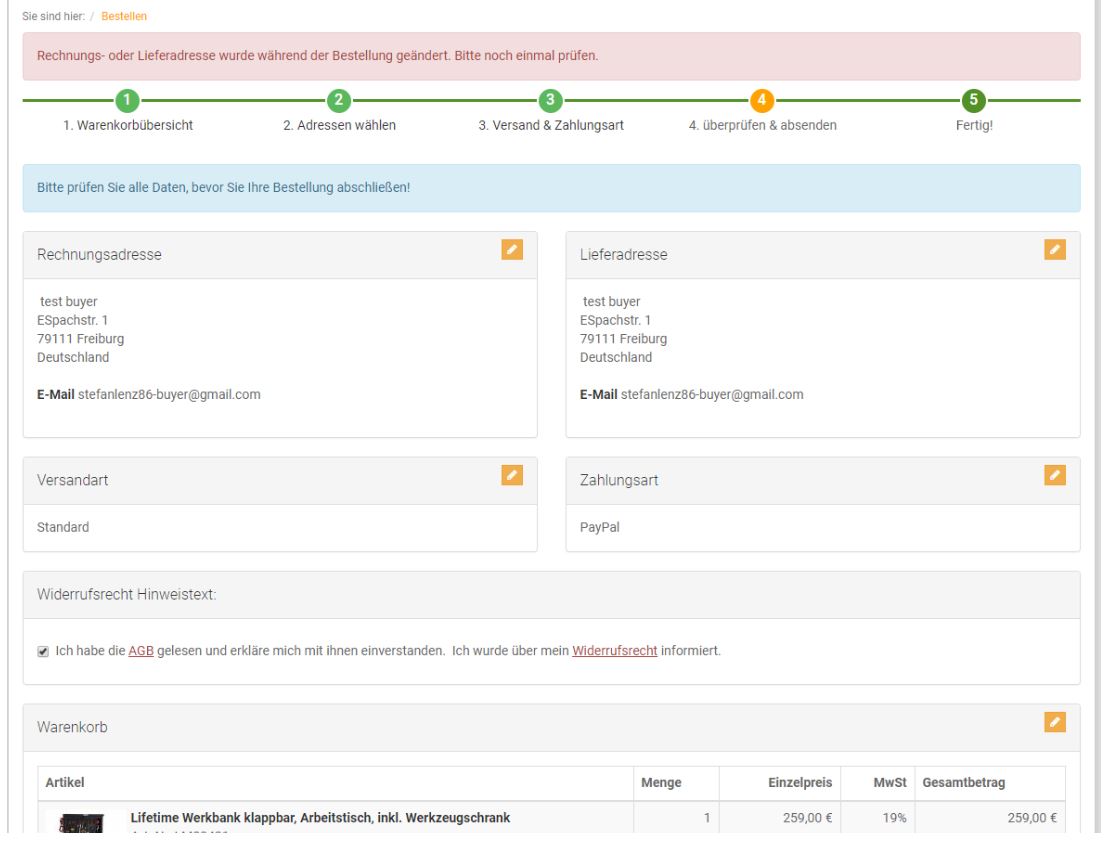Viewport: 1107px width, 847px height.
Task: Open the Widerrufsrecht link
Action: [614, 651]
